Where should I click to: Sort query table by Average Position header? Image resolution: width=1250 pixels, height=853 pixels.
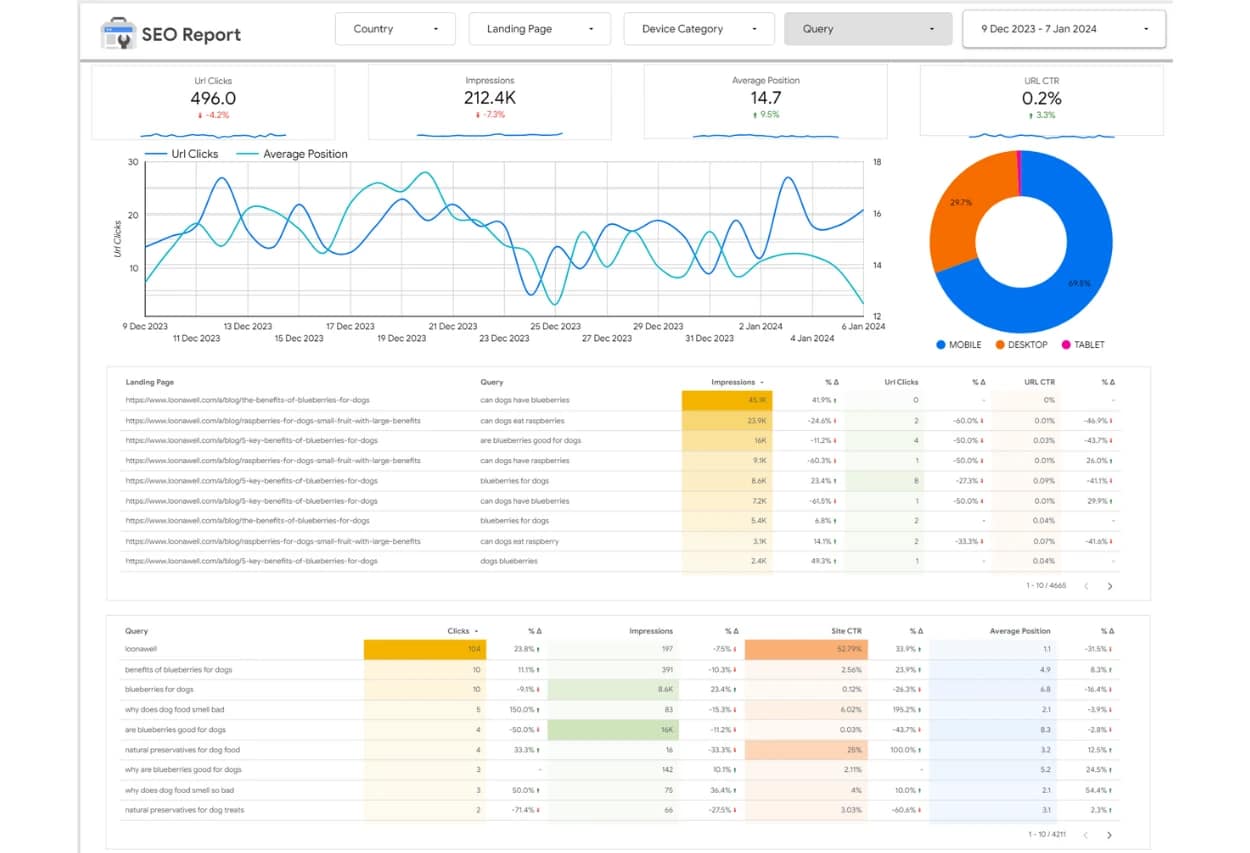point(1019,631)
